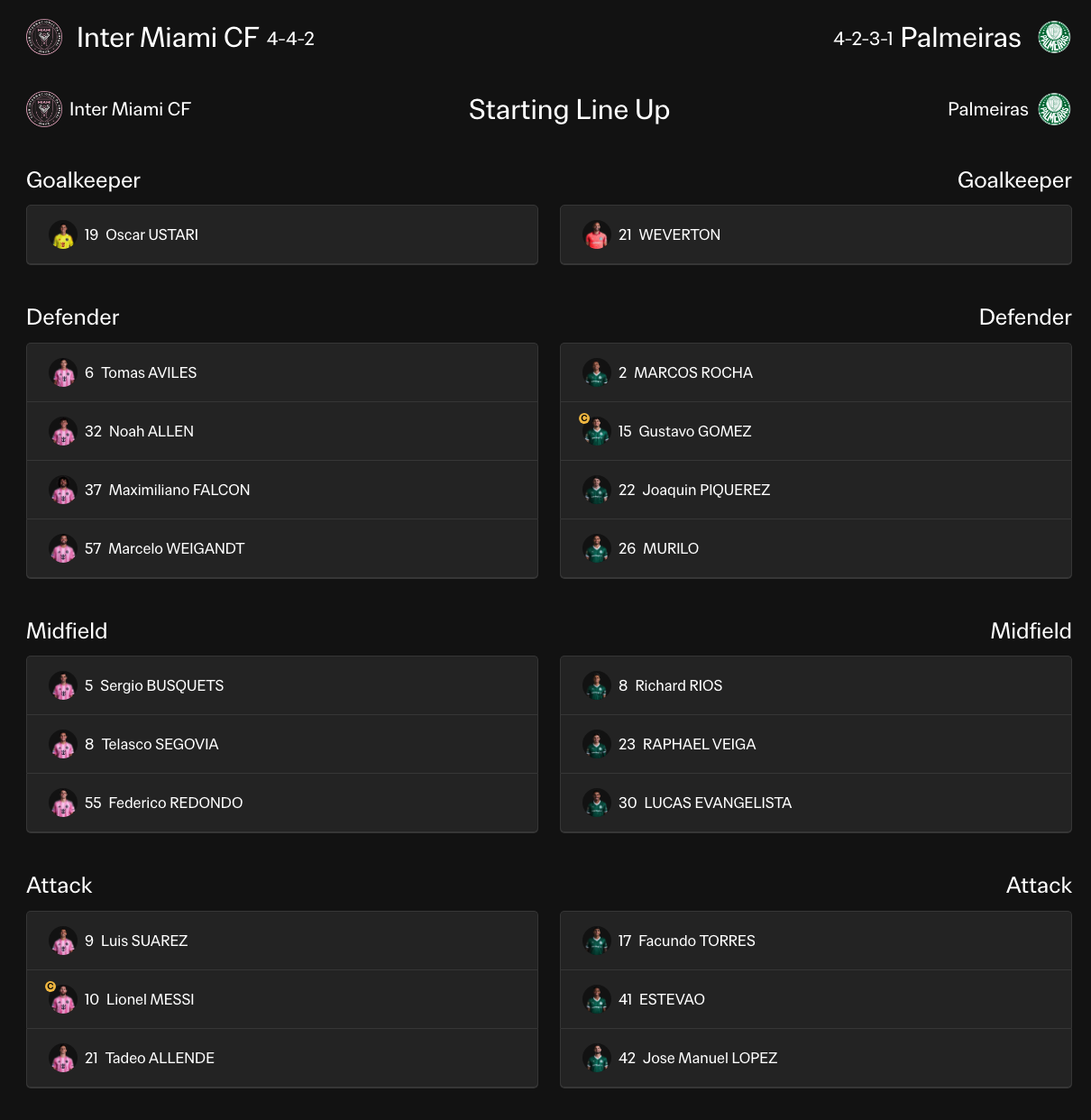Click Lionel MESSI's captain avatar icon
The width and height of the screenshot is (1091, 1120).
tap(62, 999)
